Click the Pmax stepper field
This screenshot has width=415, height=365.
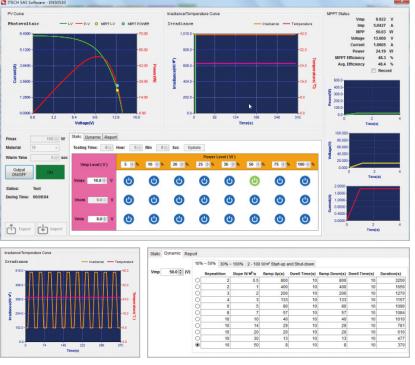coord(45,138)
